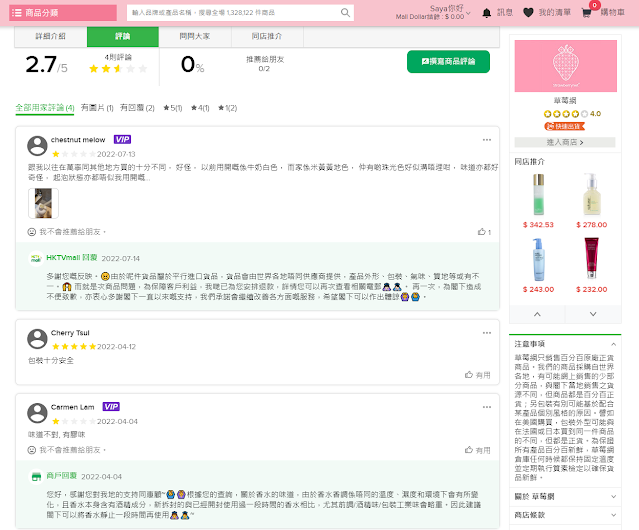Click sad face icon under chestnut melow review

(x=31, y=232)
